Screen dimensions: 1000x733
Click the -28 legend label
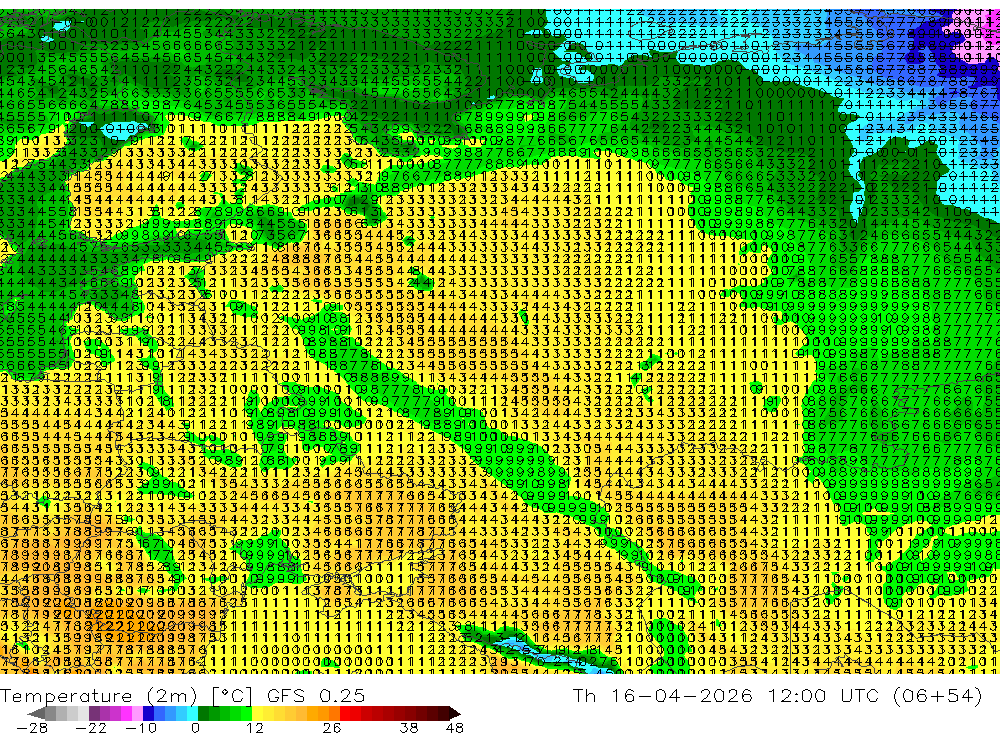click(x=32, y=727)
